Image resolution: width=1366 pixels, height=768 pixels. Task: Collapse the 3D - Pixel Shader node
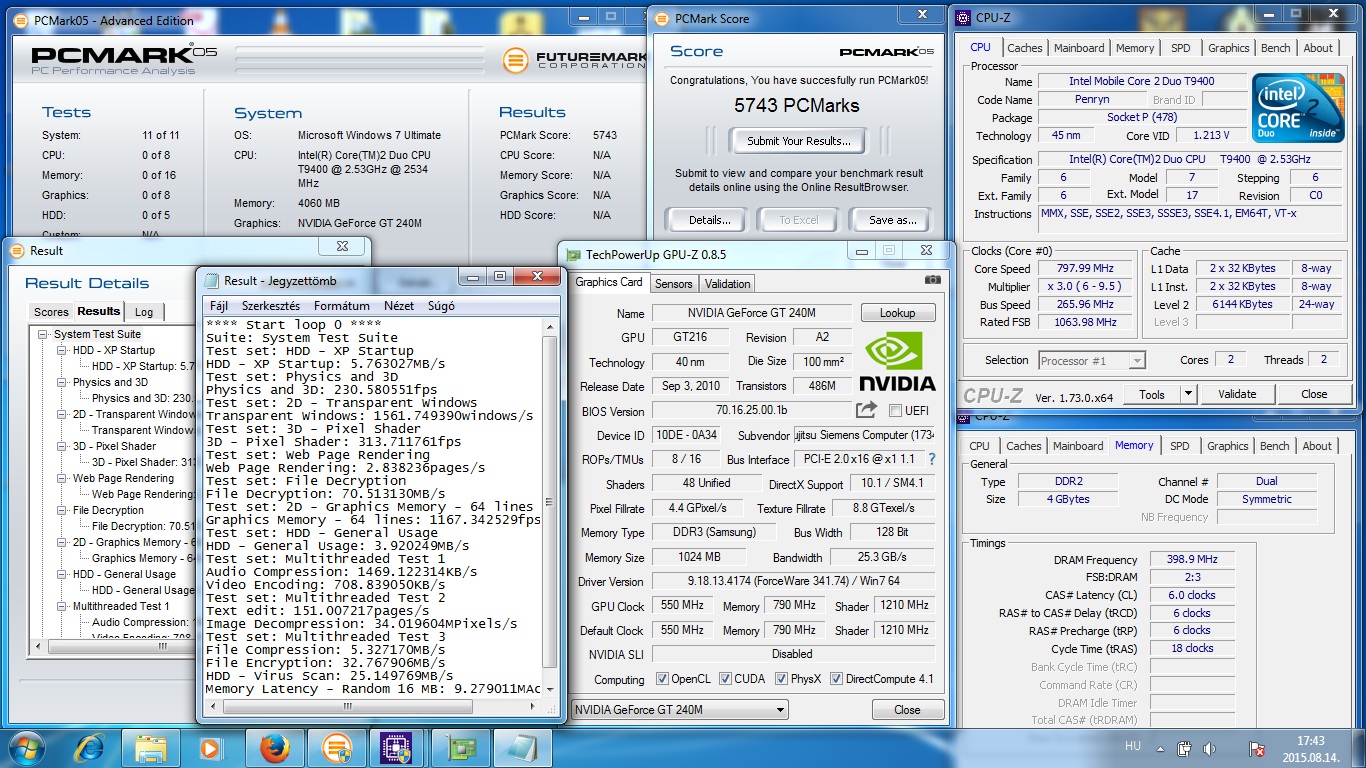coord(62,447)
